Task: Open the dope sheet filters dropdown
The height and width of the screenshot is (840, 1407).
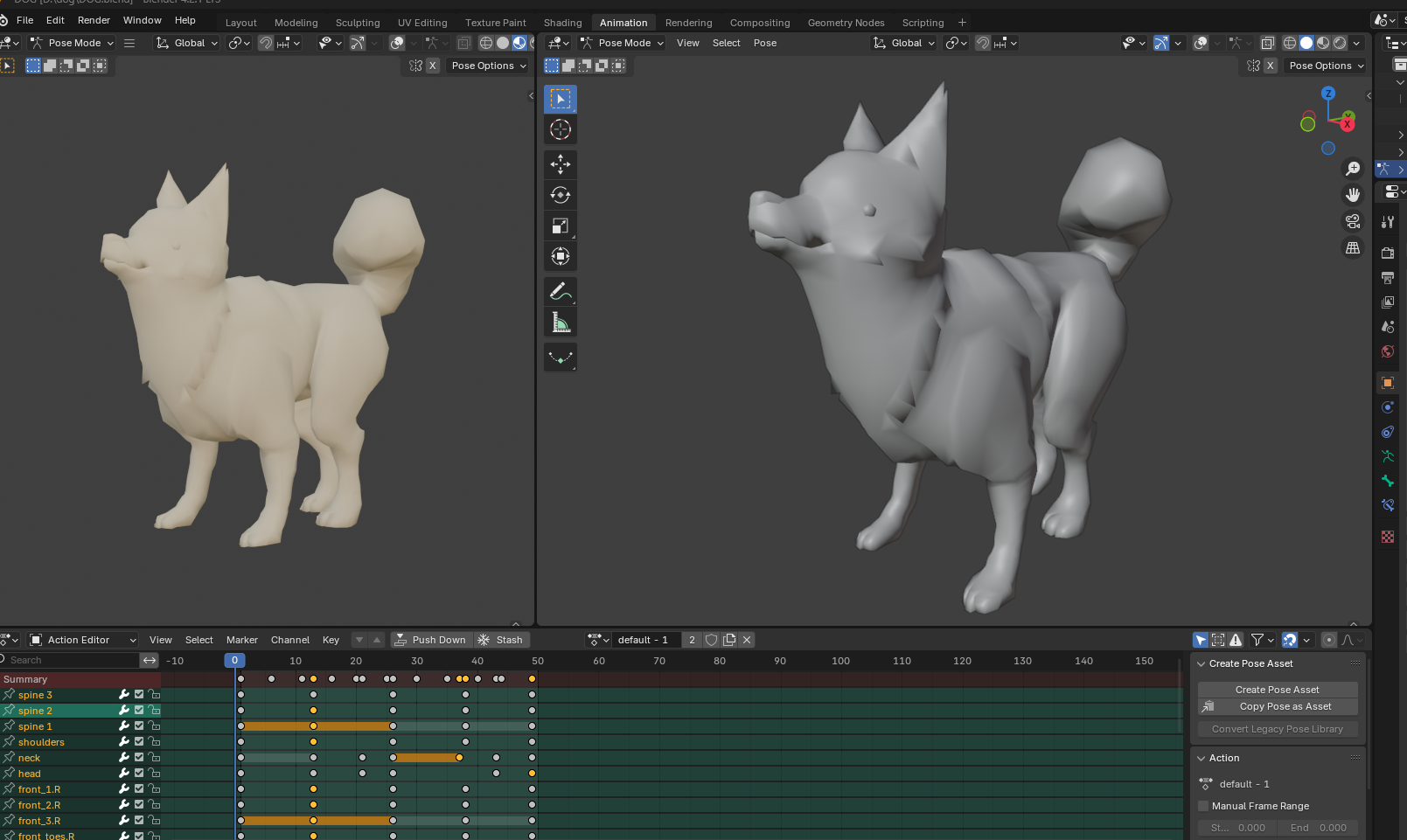Action: point(1262,640)
